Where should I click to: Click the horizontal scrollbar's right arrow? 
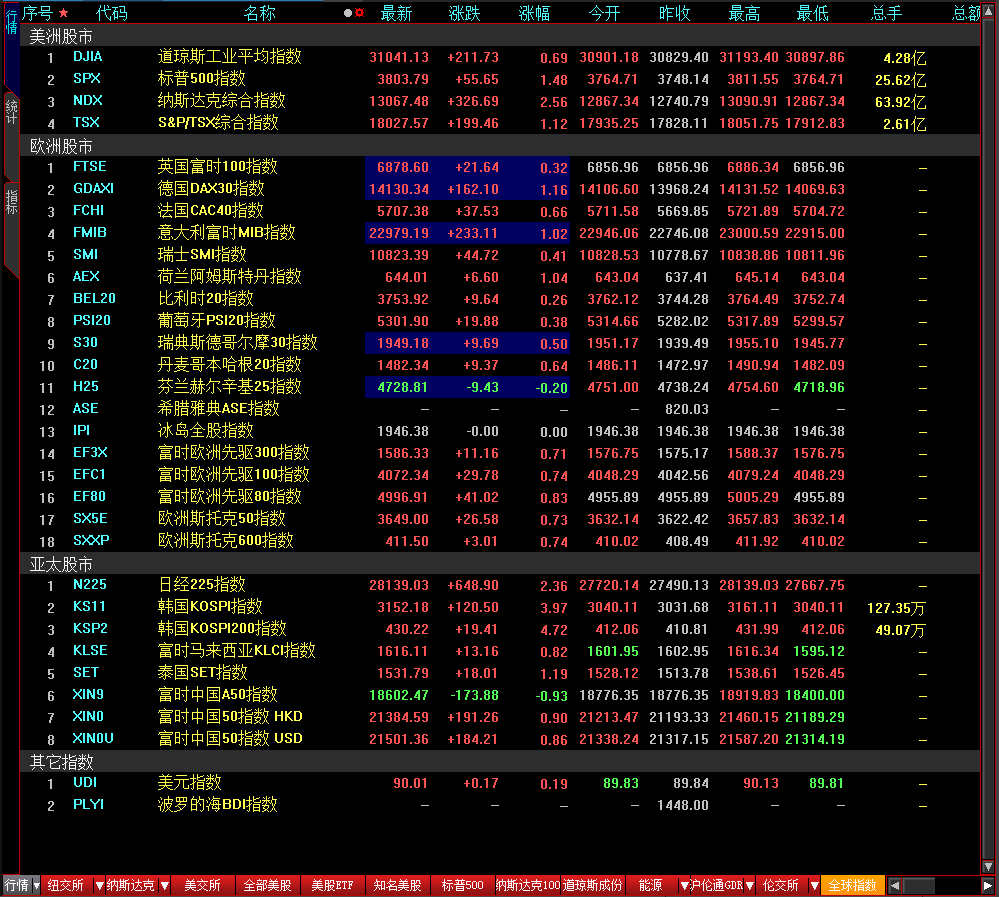[987, 885]
